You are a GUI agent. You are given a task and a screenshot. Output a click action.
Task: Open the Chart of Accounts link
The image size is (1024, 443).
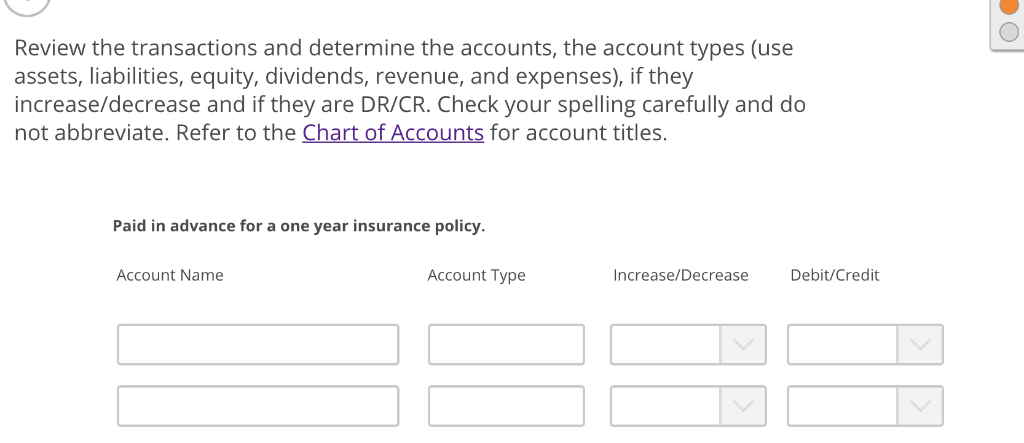point(392,133)
